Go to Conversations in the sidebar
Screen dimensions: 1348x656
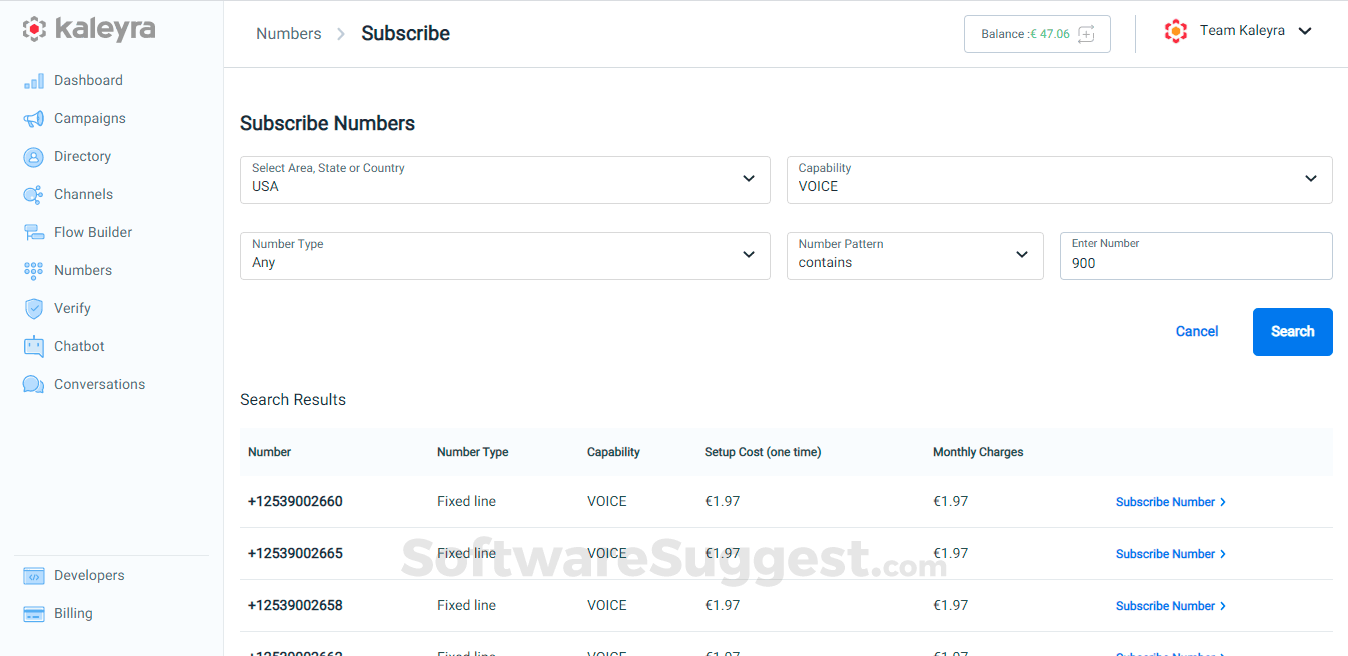tap(99, 385)
